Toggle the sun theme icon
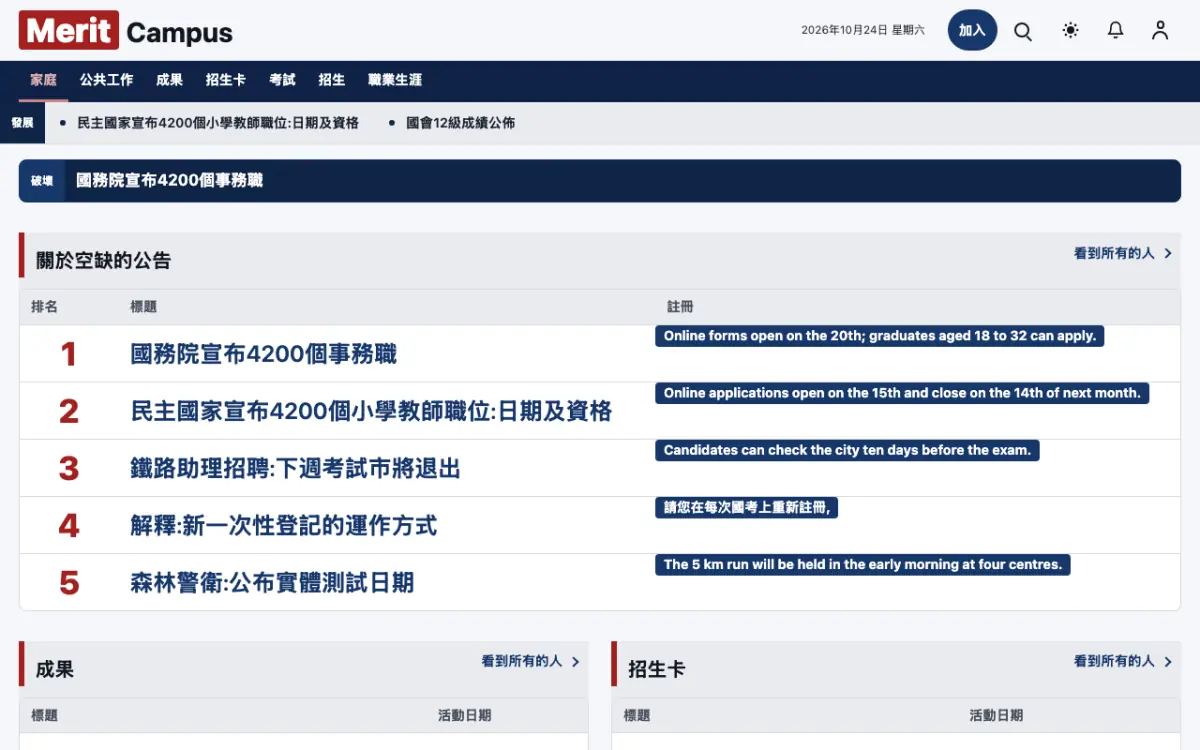The width and height of the screenshot is (1200, 750). (x=1070, y=31)
